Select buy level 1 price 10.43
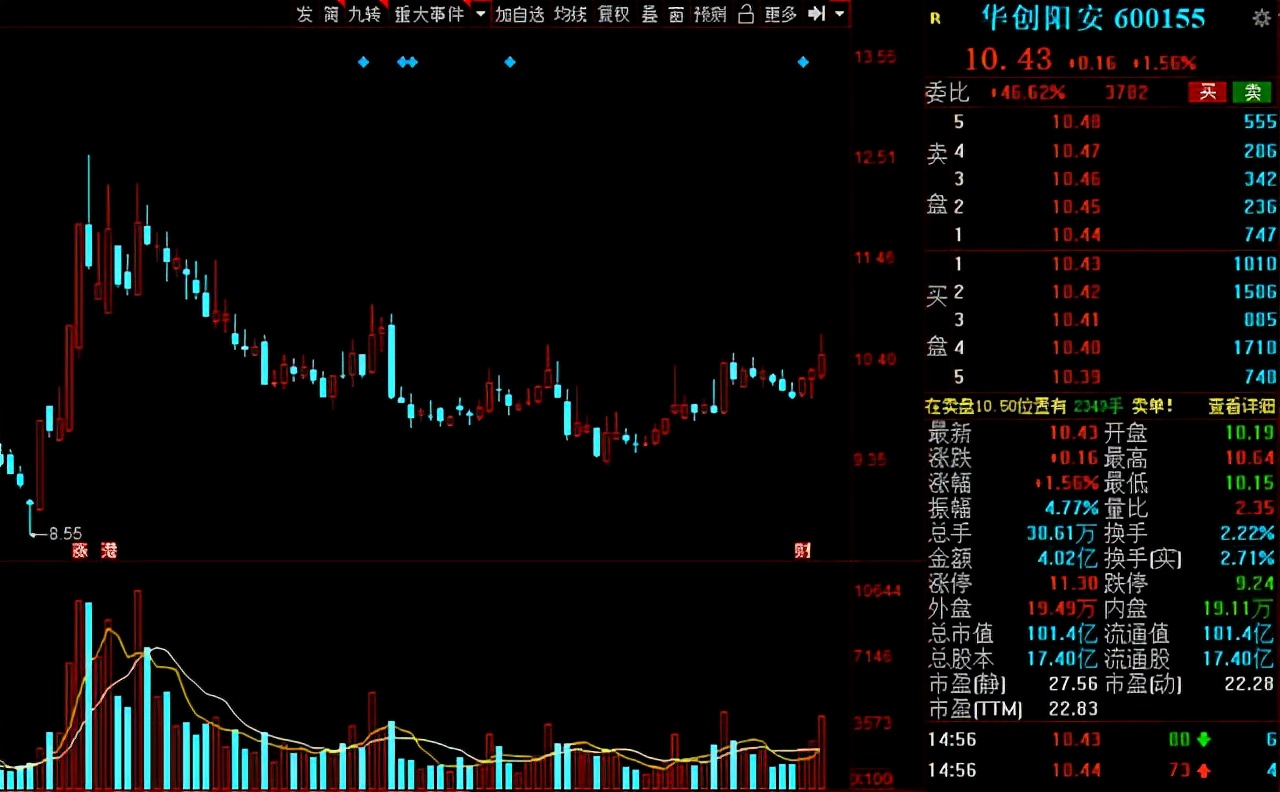 1076,264
